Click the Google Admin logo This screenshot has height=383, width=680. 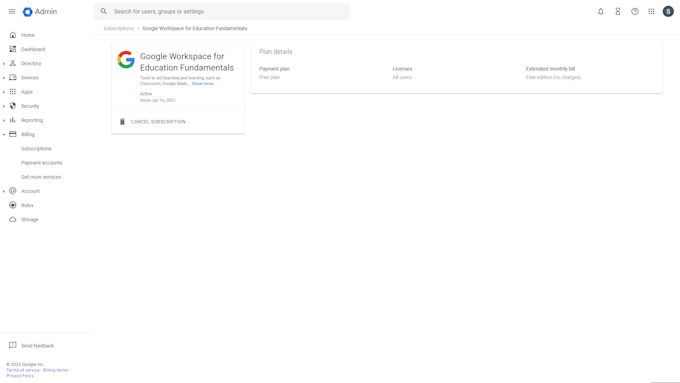[40, 12]
